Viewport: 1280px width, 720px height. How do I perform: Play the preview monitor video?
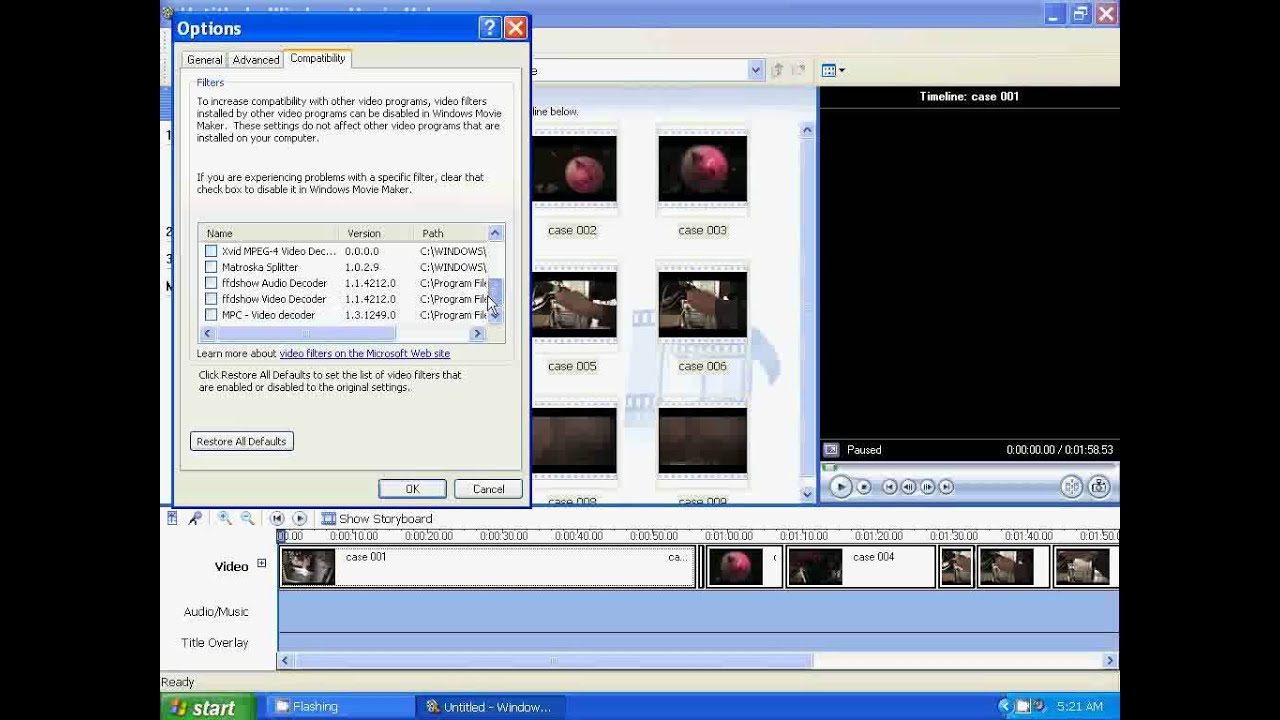(840, 487)
